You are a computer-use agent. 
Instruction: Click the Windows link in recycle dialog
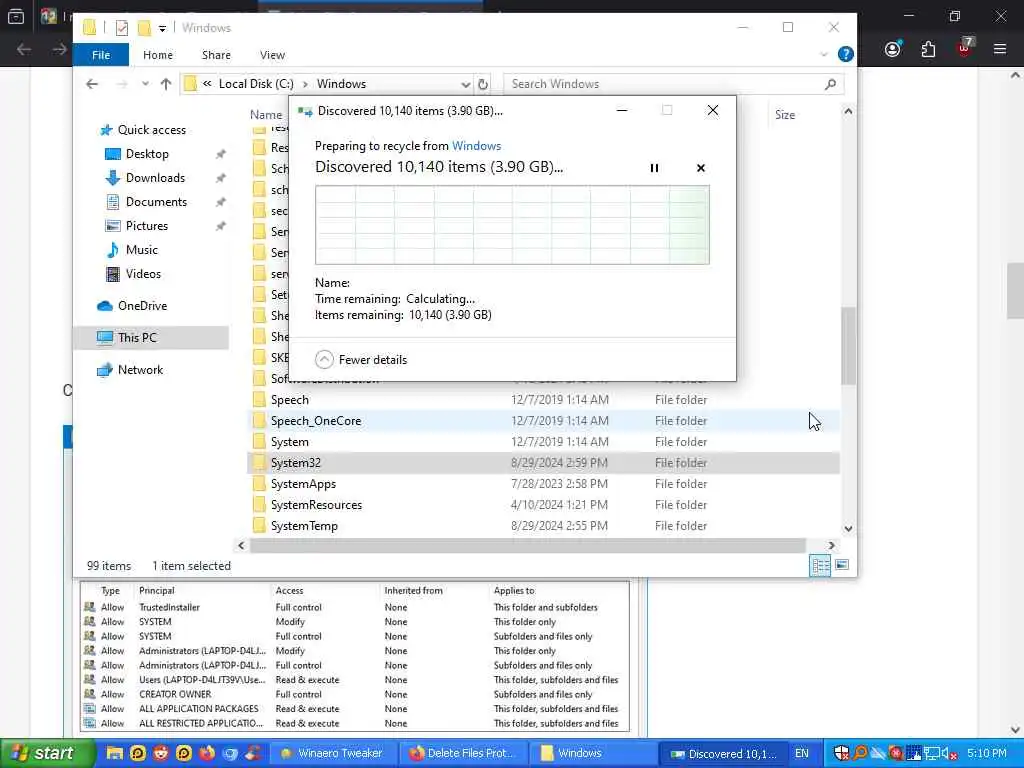[x=476, y=146]
